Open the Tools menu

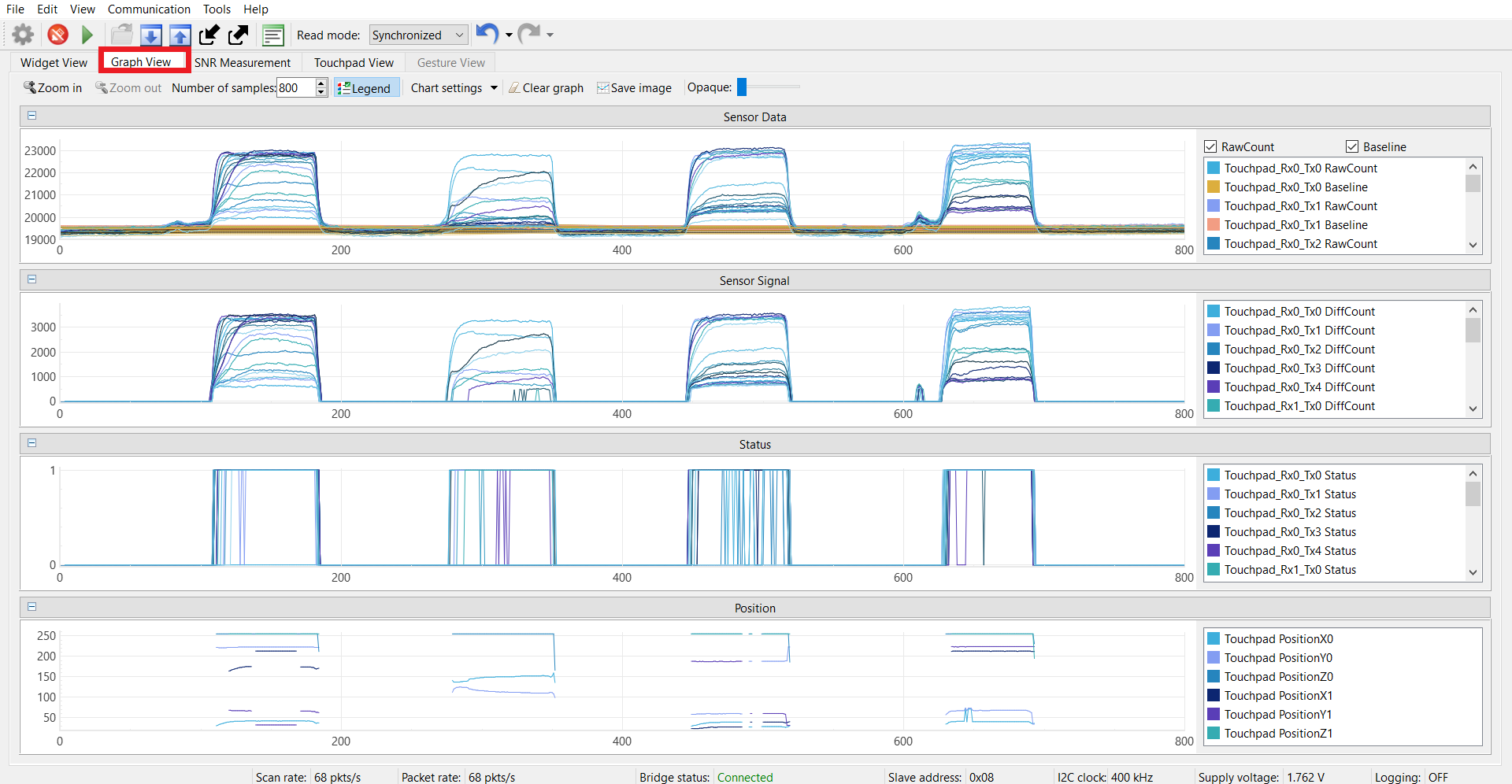coord(217,9)
